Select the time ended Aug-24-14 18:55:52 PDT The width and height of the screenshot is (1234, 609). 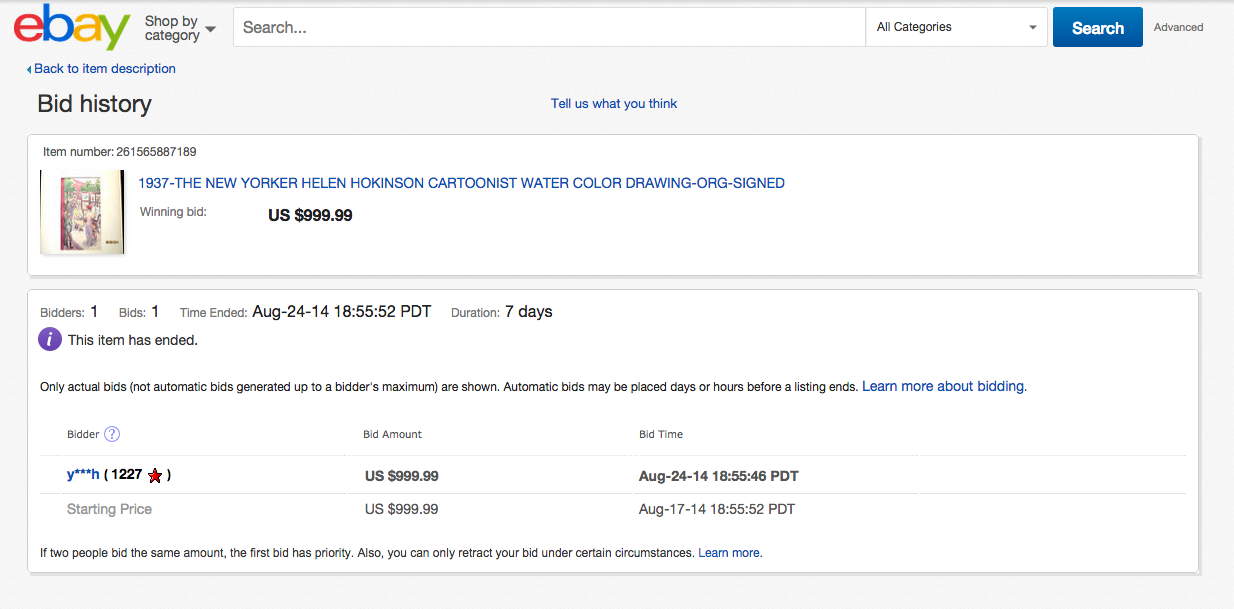342,312
